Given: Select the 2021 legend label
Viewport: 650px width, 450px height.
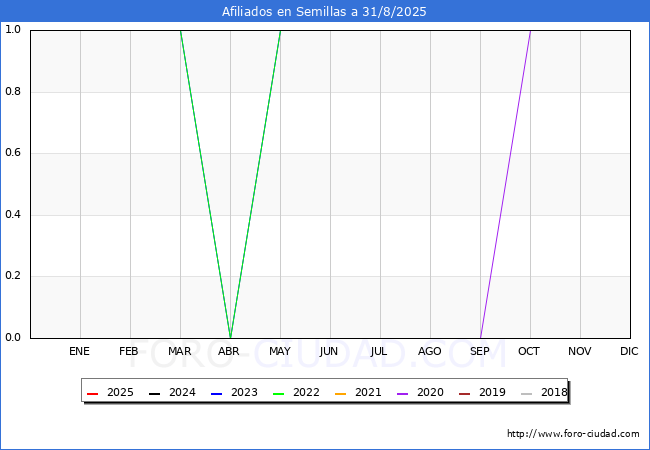Looking at the screenshot, I should [x=368, y=392].
